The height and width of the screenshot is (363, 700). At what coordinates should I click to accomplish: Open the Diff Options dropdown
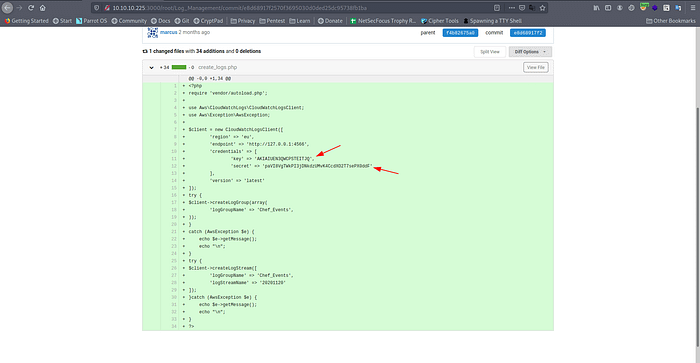click(x=530, y=52)
